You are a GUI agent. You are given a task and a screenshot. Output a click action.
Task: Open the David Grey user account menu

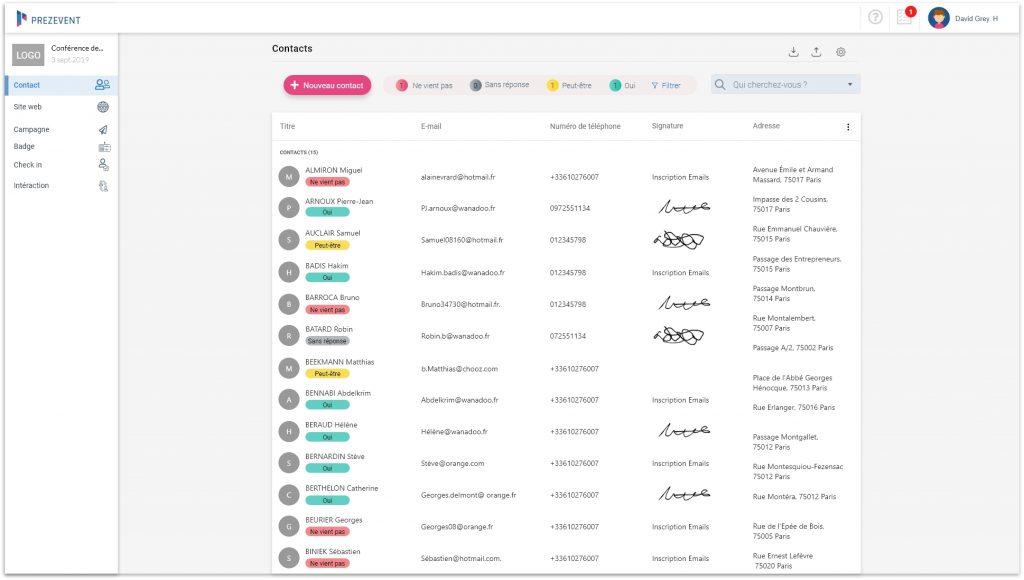tap(963, 18)
